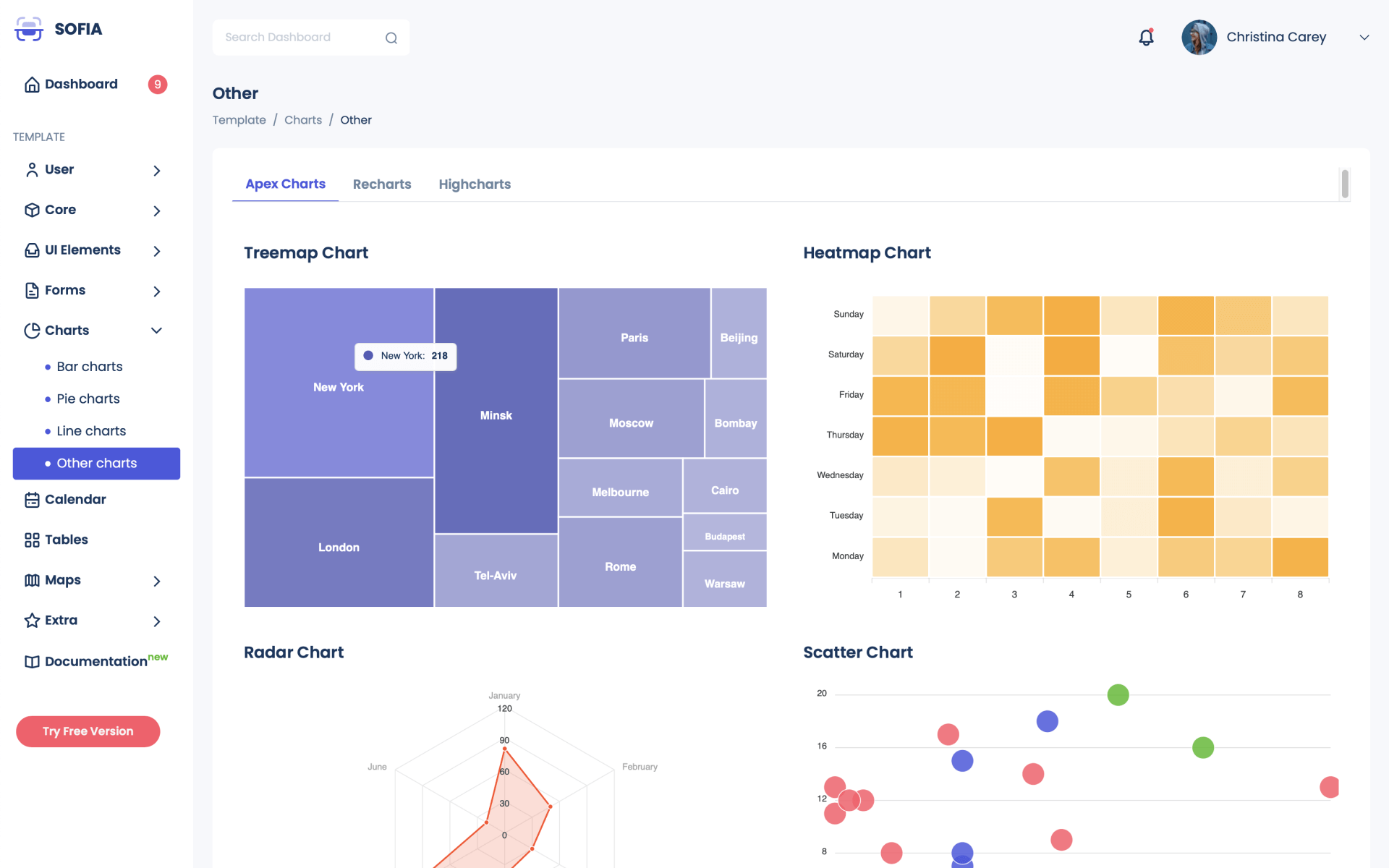1389x868 pixels.
Task: Select Pie charts in sidebar
Action: click(88, 399)
